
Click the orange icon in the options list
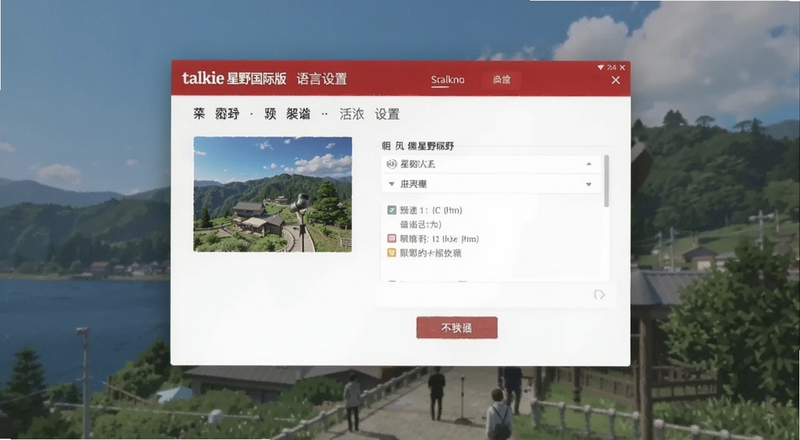coord(392,253)
